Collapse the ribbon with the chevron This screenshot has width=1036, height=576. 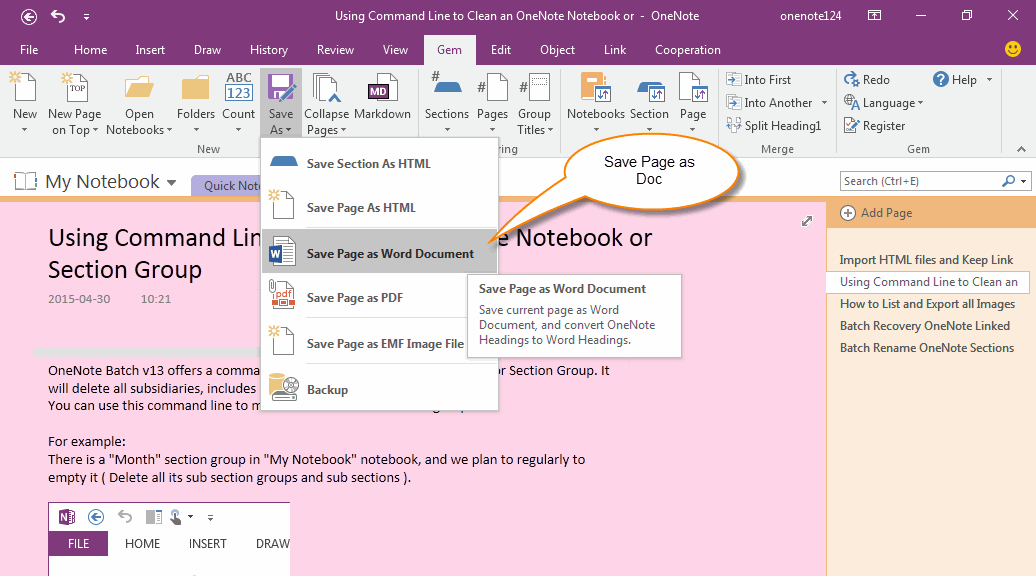click(1021, 149)
